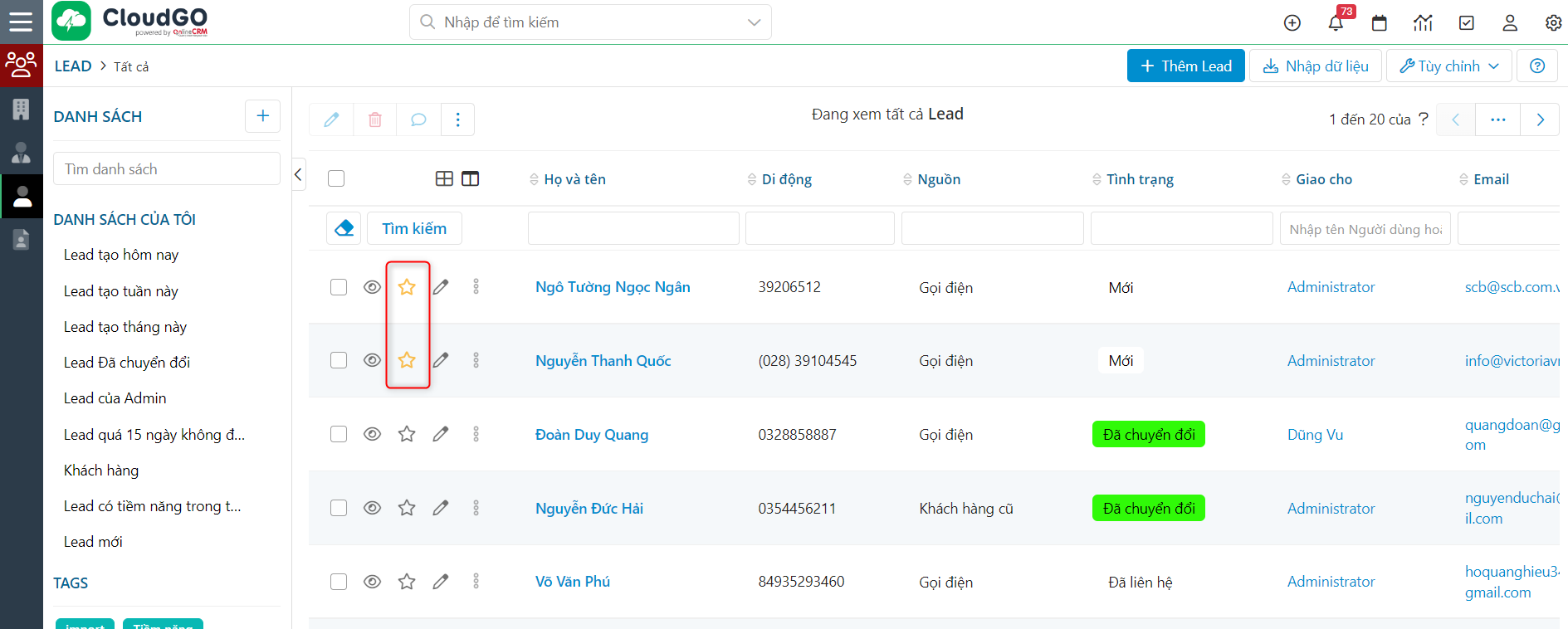Screen dimensions: 1568x629
Task: Tick the checkbox for Ngô Tường Ngọc Ngân
Action: pyautogui.click(x=339, y=287)
